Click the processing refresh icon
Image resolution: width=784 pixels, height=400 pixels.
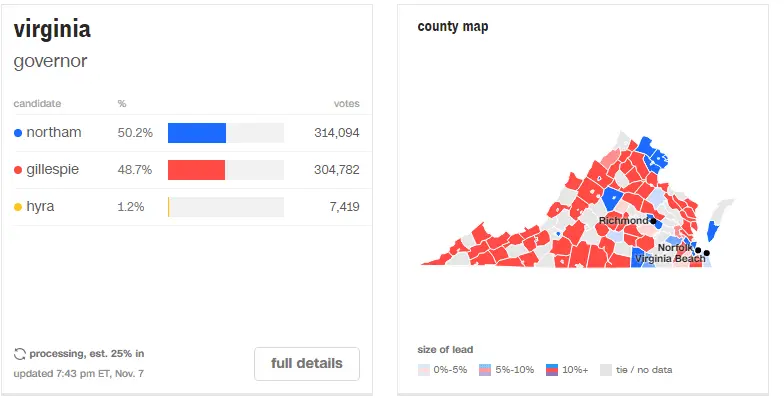click(x=19, y=354)
